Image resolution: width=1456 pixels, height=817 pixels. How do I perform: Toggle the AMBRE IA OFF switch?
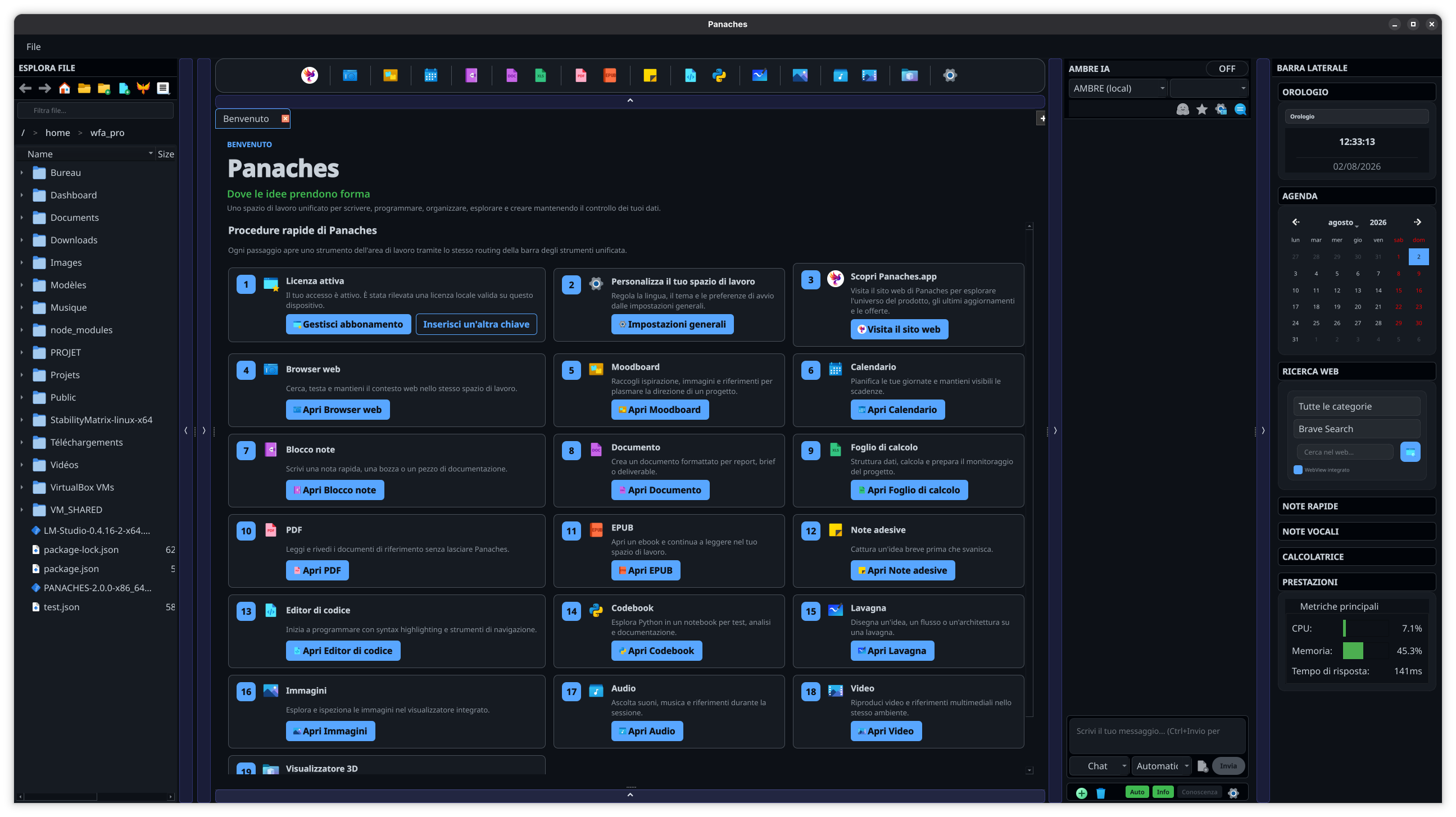[1227, 69]
